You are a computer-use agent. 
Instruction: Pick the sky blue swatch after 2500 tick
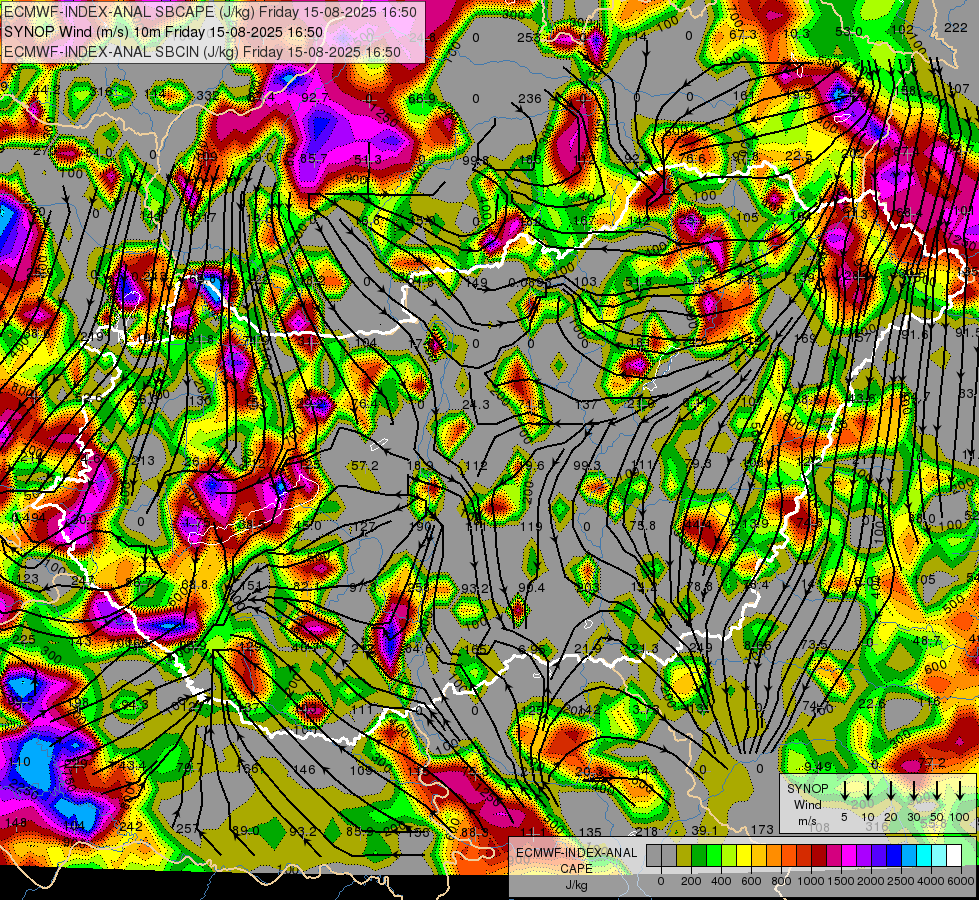click(908, 856)
